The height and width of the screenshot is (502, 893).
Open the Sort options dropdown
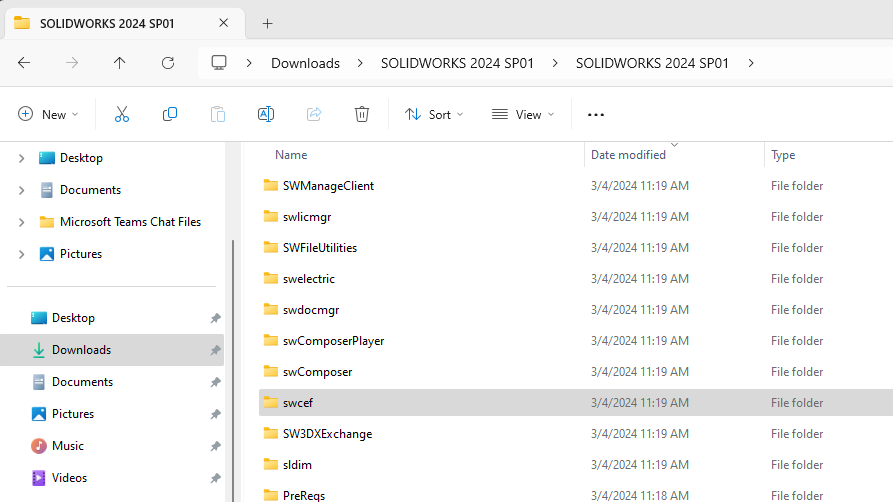point(435,115)
